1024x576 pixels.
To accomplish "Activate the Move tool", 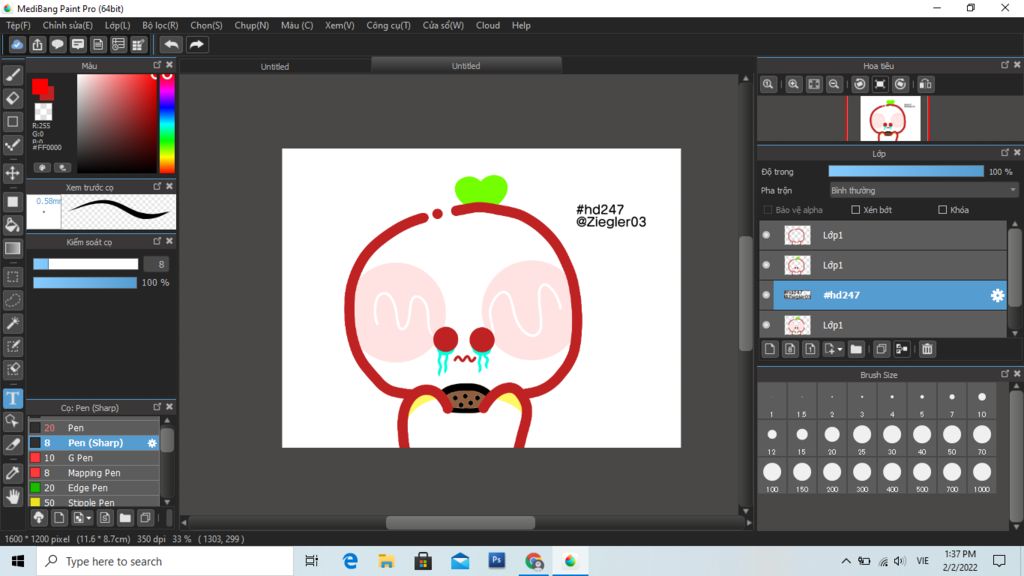I will (13, 173).
